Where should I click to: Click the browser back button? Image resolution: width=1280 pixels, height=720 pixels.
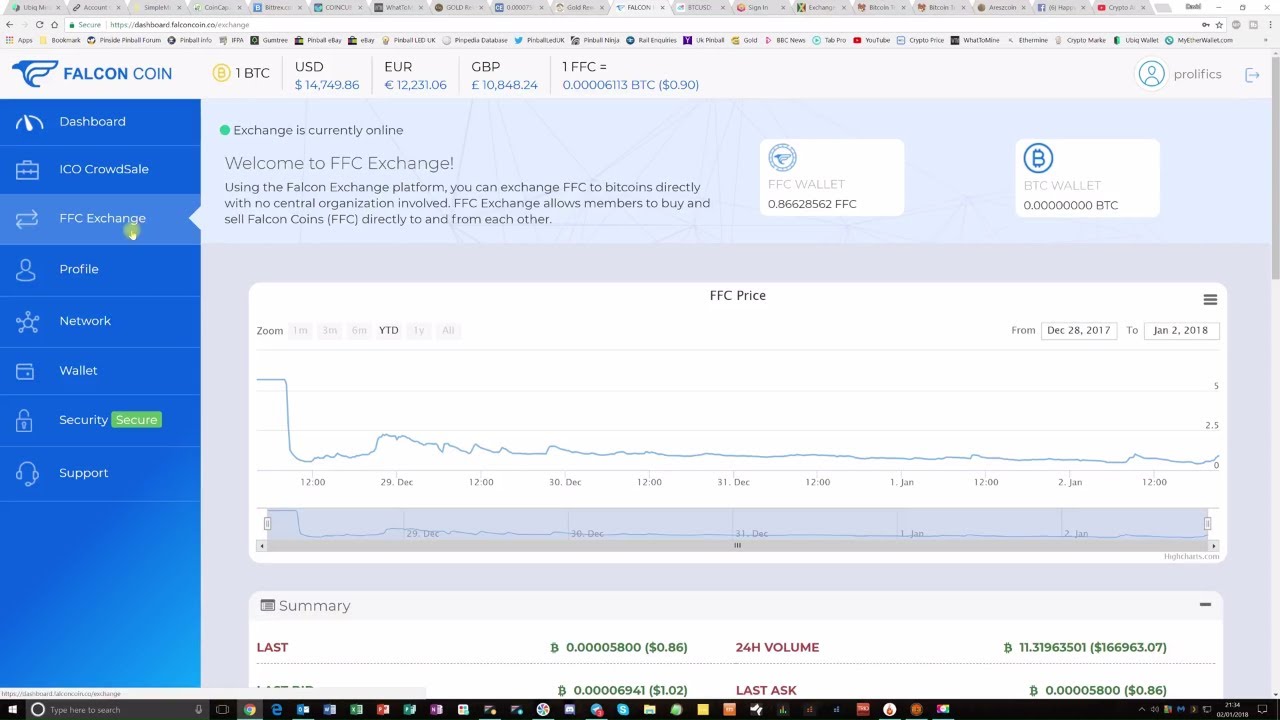[x=12, y=24]
